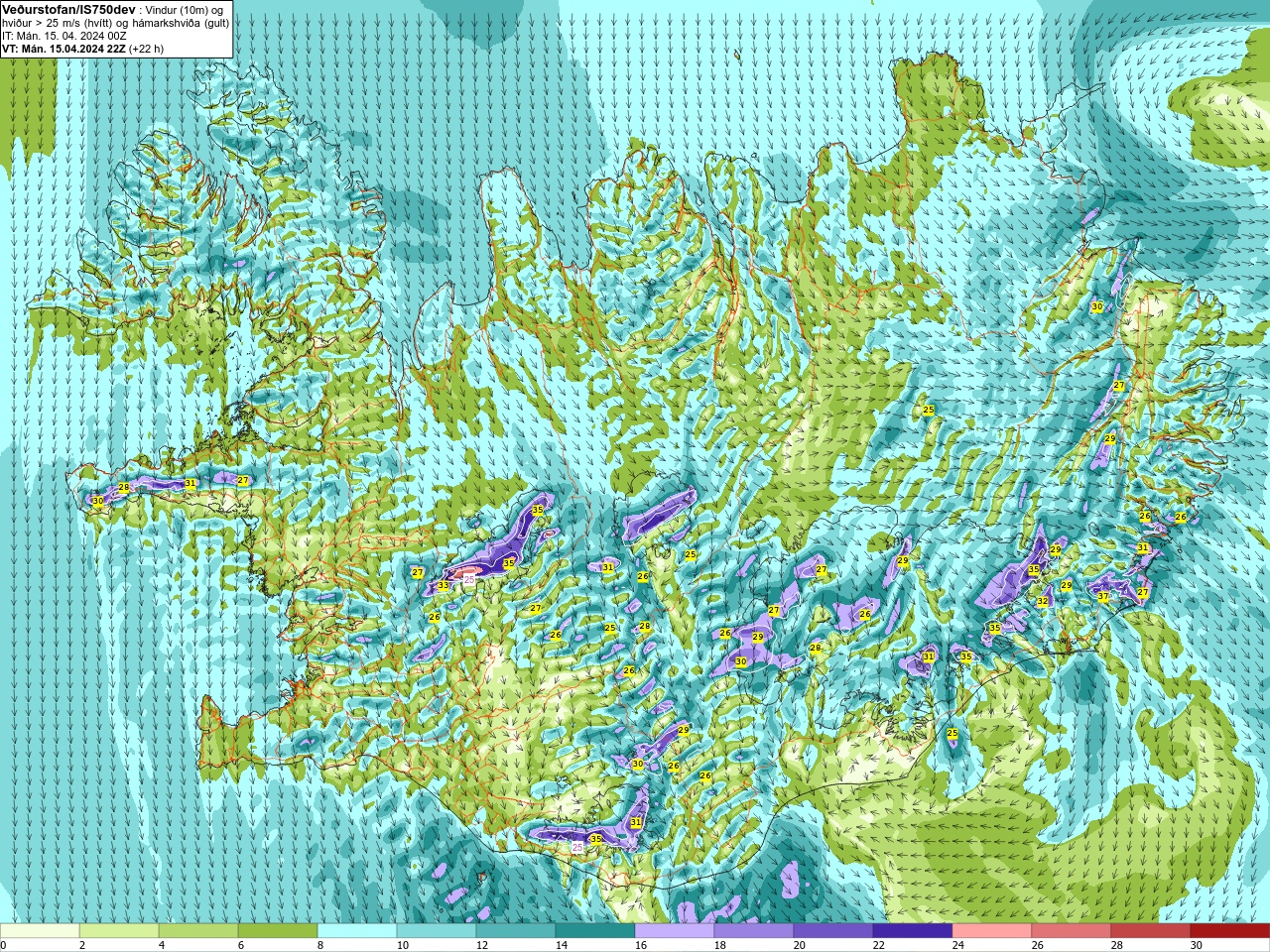Image resolution: width=1270 pixels, height=952 pixels.
Task: Choose the light teal 10–12 m/s legend swatch
Action: coord(437,931)
